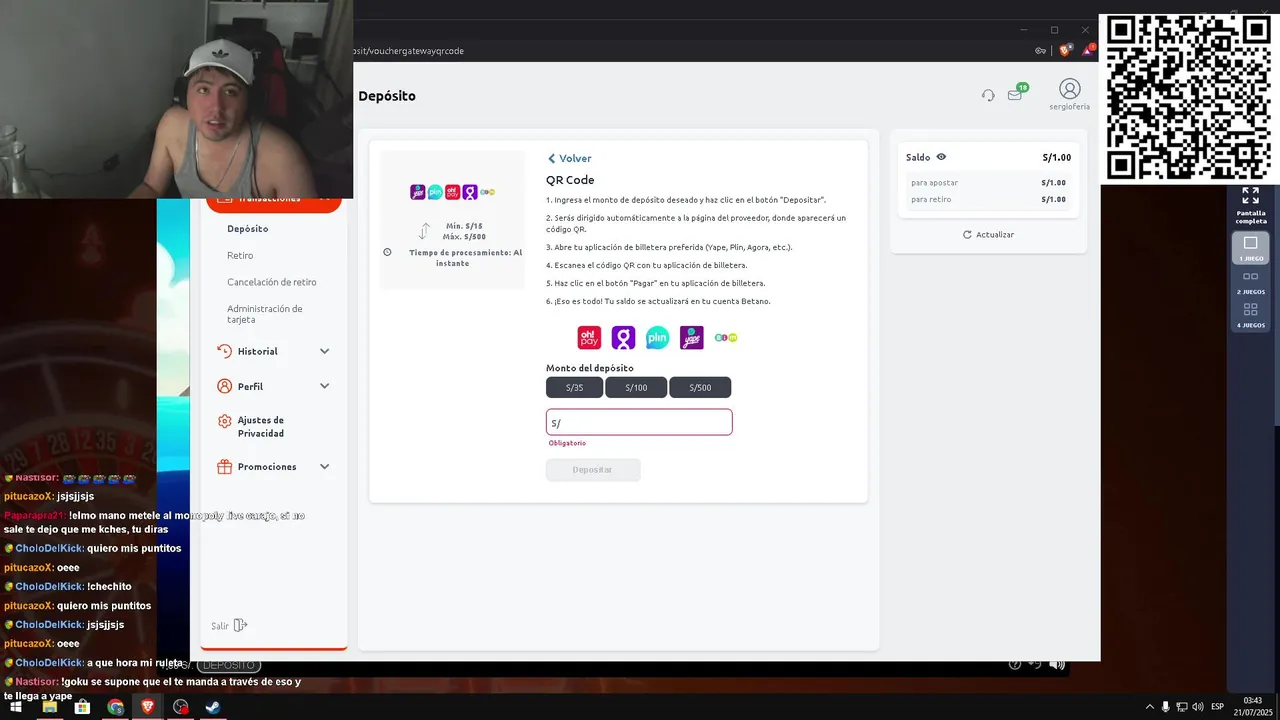Open Microsoft Store from taskbar
This screenshot has height=720, width=1280.
tap(82, 707)
